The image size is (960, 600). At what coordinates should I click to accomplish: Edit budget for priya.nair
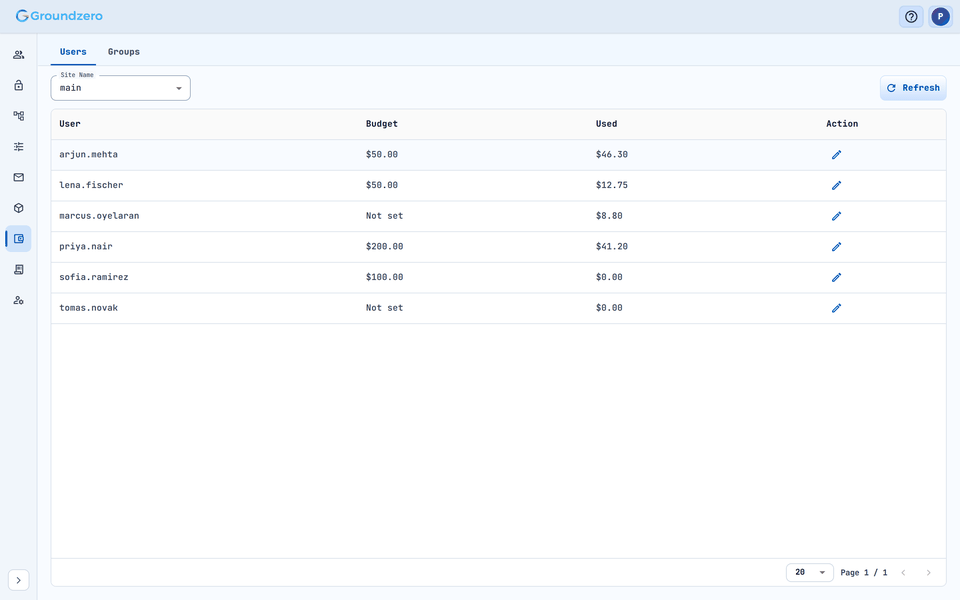[x=836, y=247]
